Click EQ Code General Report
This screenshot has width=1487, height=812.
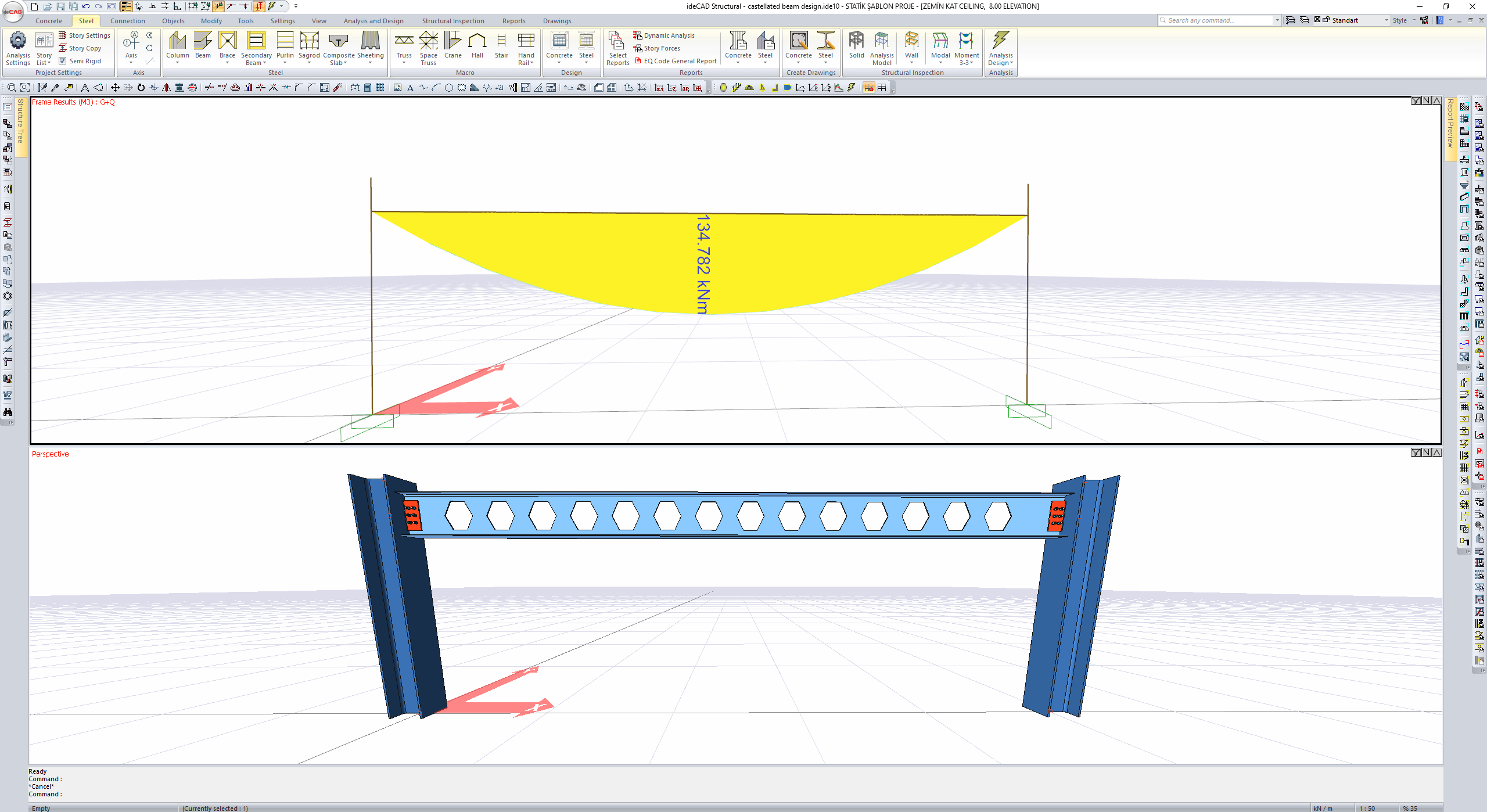click(680, 61)
